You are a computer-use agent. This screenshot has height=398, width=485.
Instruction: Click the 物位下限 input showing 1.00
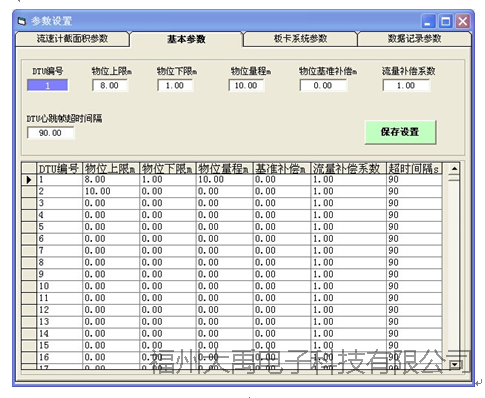tap(175, 85)
